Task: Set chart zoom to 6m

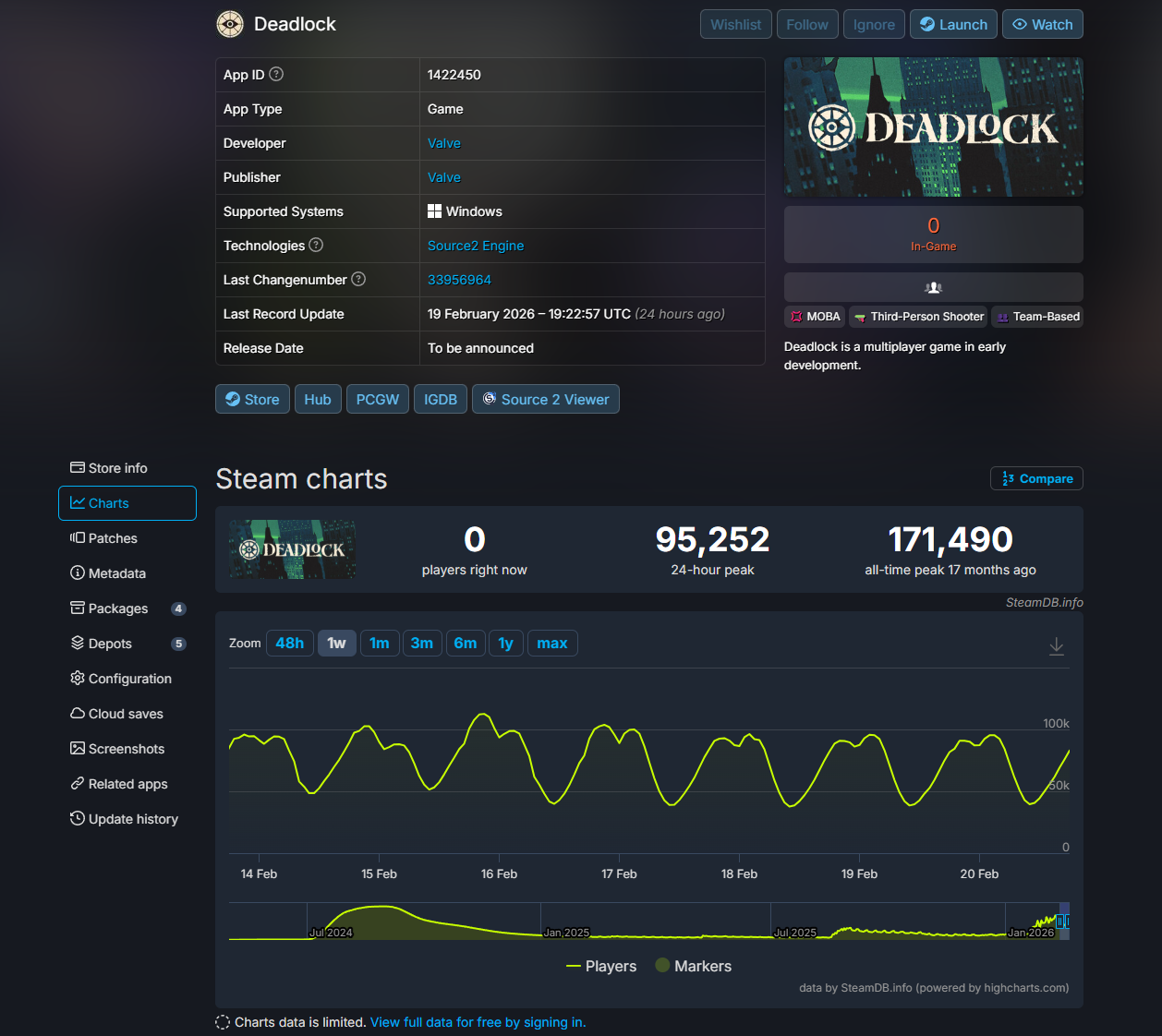Action: click(x=466, y=643)
